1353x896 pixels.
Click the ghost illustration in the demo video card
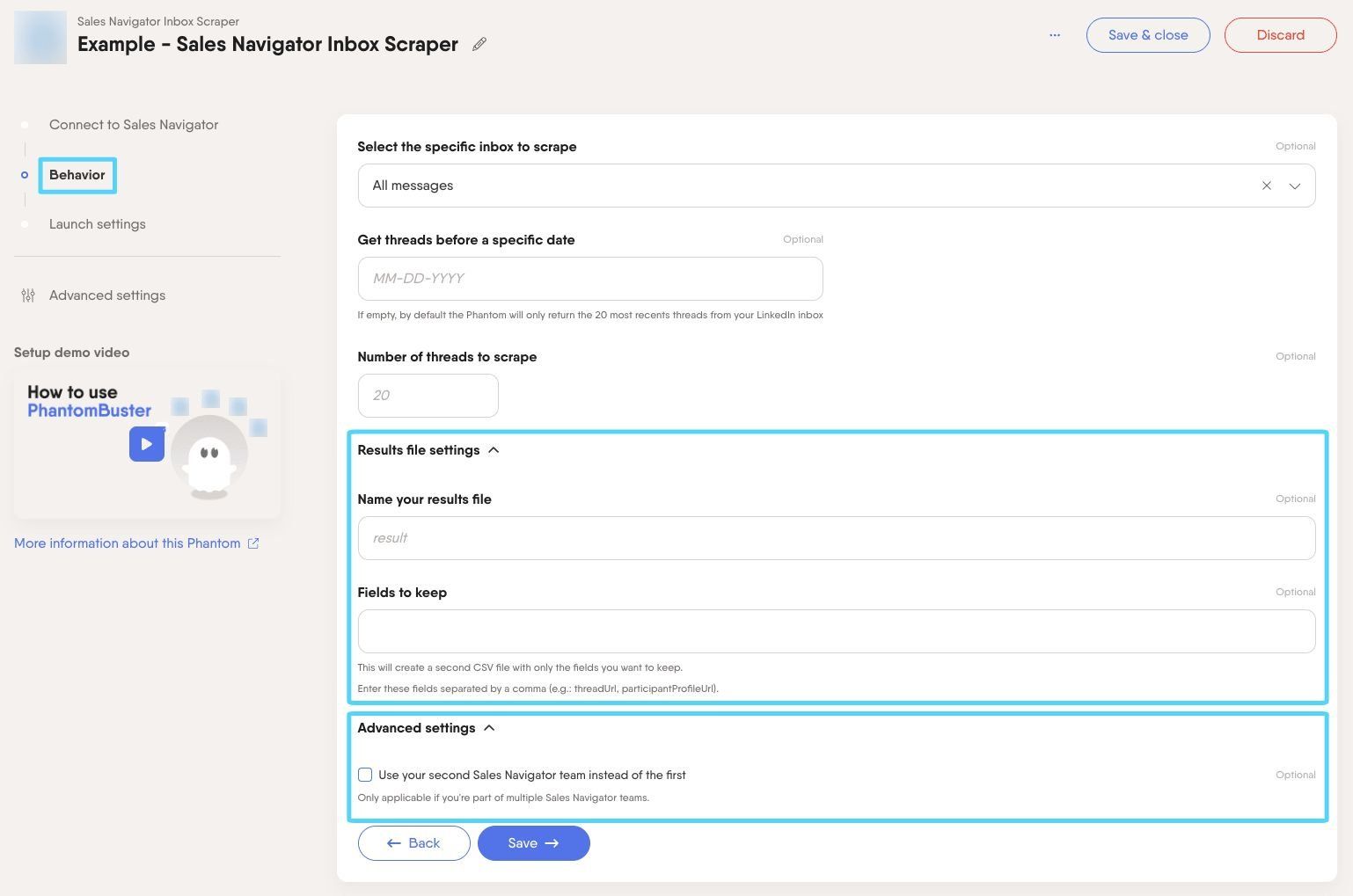coord(209,458)
